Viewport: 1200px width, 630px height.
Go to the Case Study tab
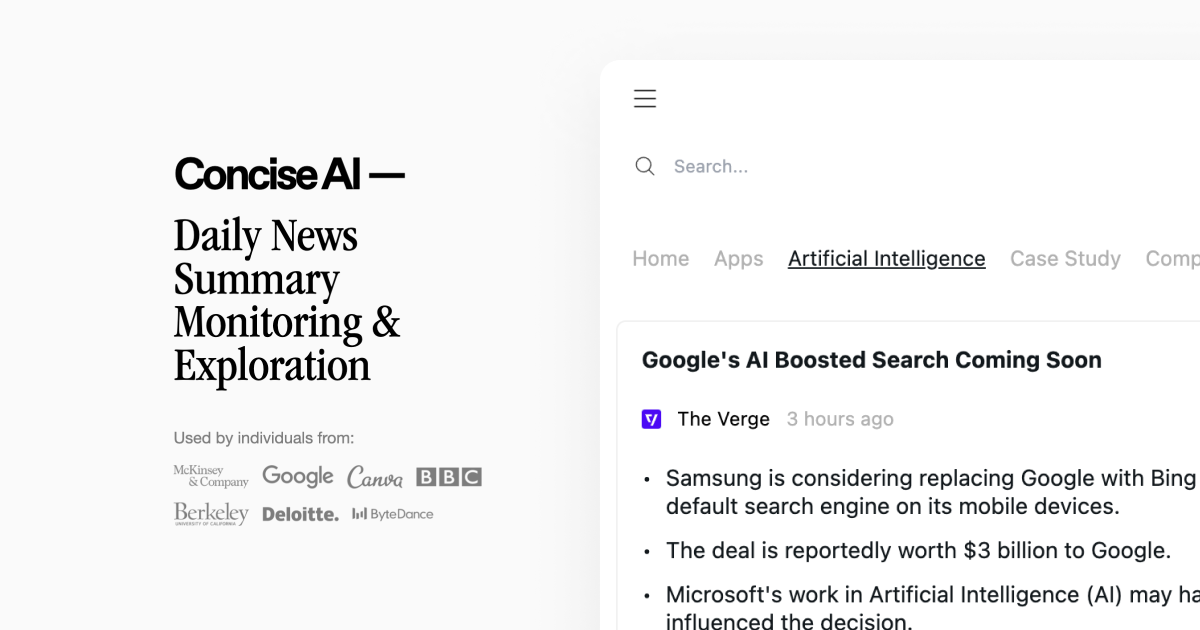1065,258
